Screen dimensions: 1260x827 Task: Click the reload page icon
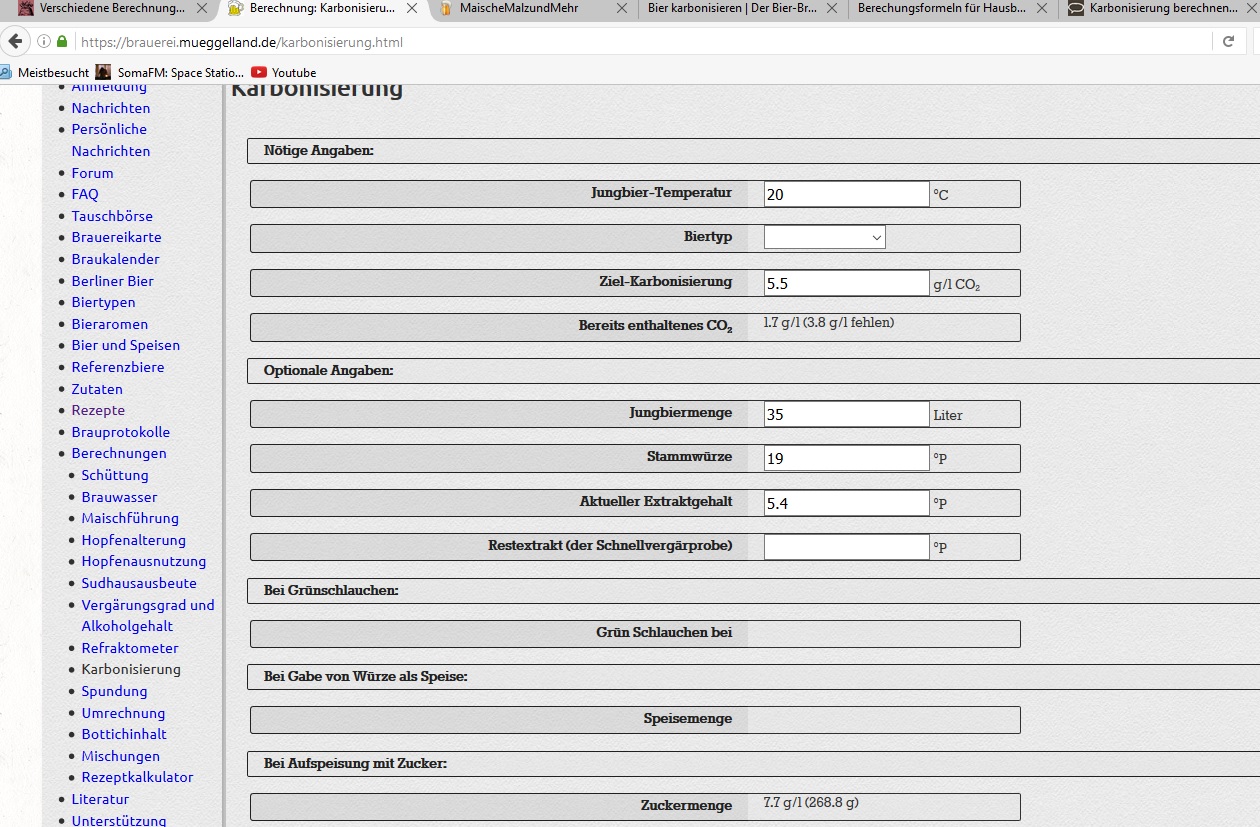[x=1228, y=42]
